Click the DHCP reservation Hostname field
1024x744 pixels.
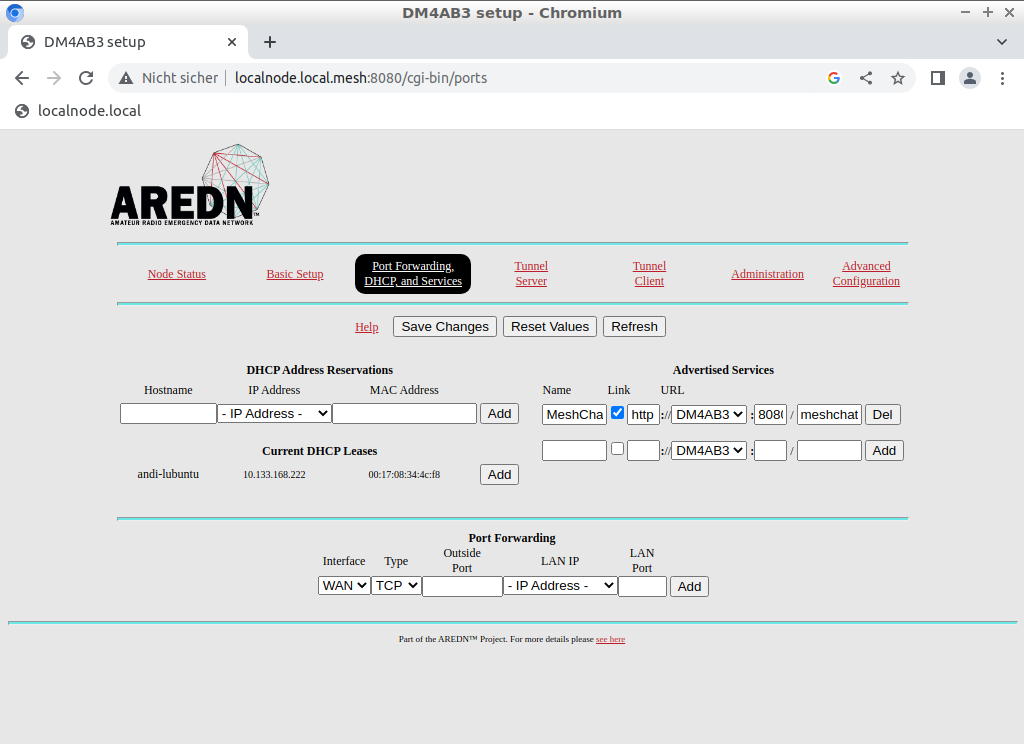[168, 414]
